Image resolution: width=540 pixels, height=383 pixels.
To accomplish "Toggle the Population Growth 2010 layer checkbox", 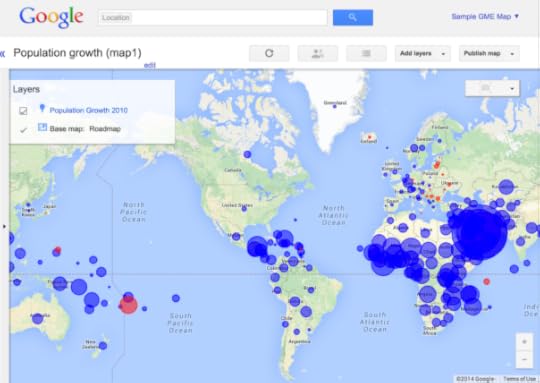I will click(23, 111).
